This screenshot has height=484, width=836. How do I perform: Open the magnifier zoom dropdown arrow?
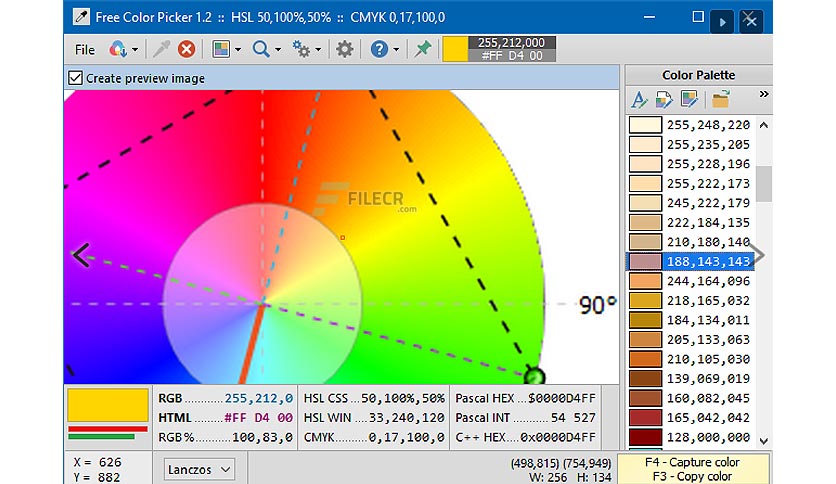pos(278,50)
